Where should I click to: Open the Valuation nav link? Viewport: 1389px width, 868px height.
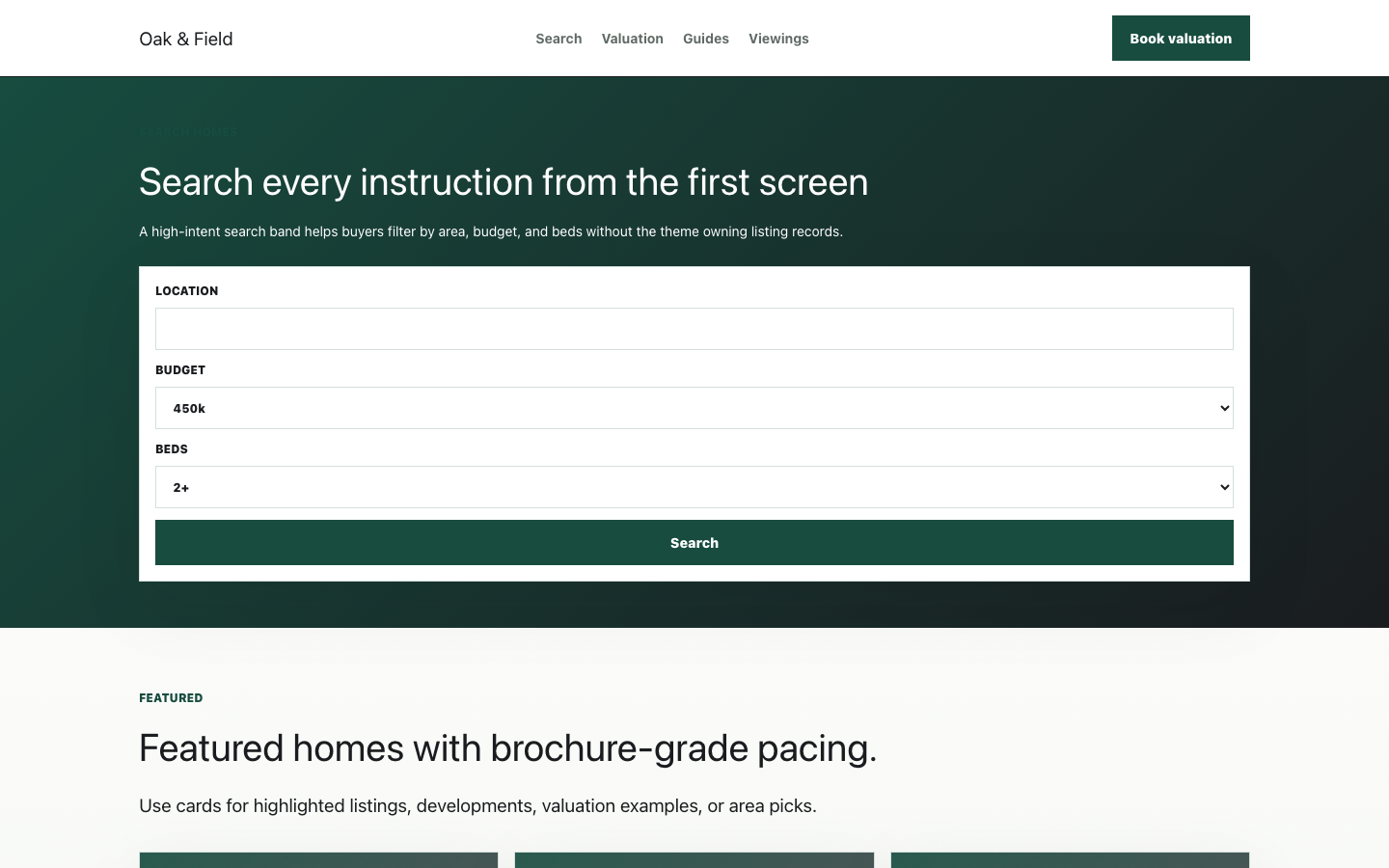tap(632, 39)
